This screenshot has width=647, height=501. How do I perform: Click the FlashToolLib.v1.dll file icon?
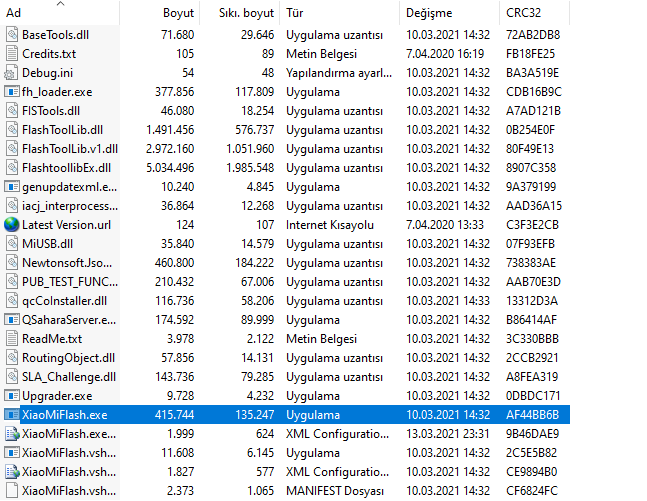point(12,149)
